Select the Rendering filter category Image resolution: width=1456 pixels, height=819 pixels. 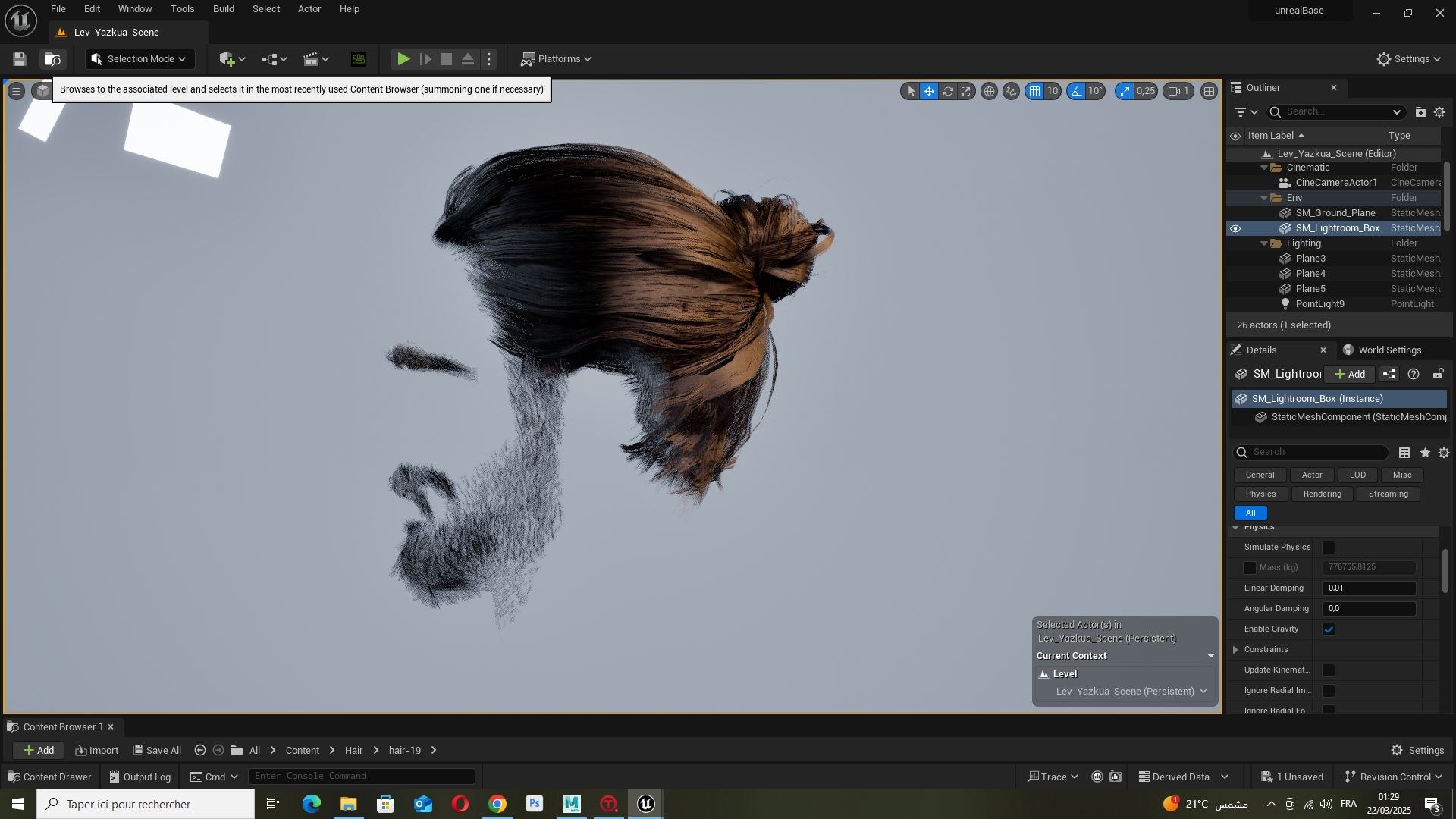[x=1322, y=494]
